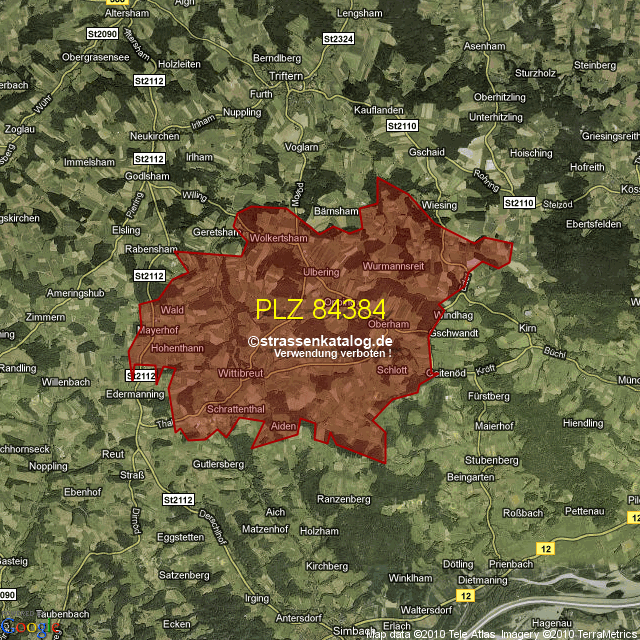
Task: Click the route 12 shield below Dietmaning
Action: click(x=467, y=595)
